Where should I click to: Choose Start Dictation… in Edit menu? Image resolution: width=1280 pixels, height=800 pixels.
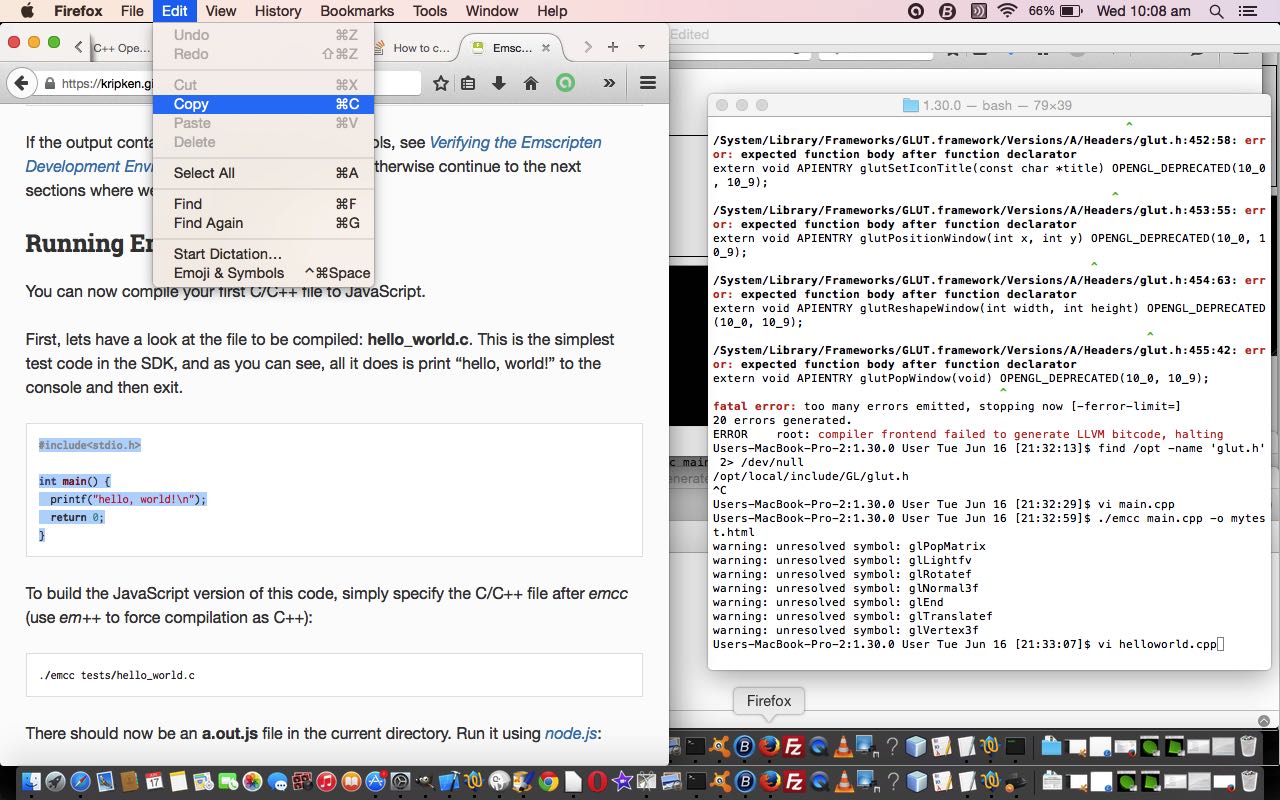[x=264, y=254]
